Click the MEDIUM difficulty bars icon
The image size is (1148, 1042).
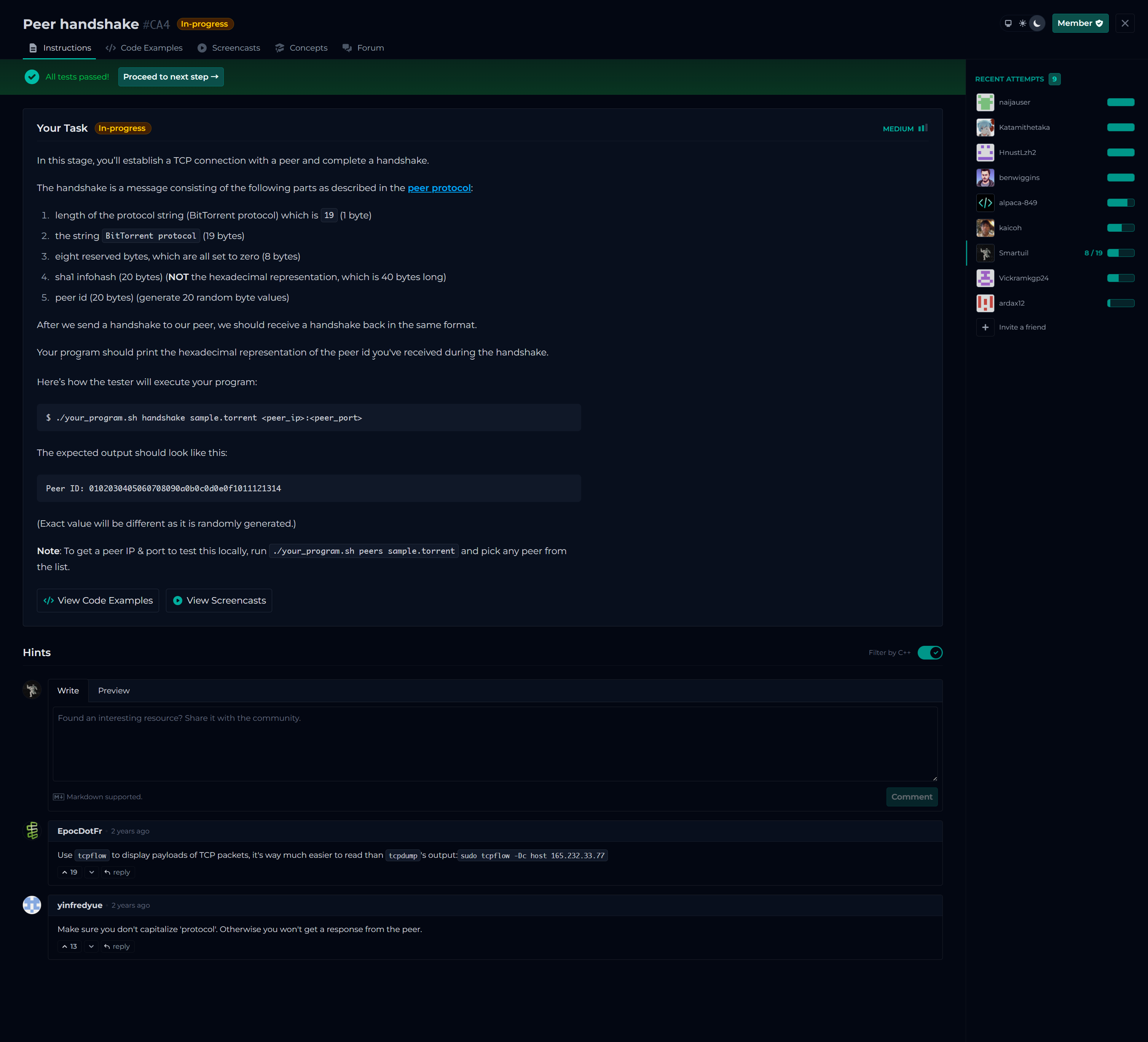pyautogui.click(x=923, y=128)
